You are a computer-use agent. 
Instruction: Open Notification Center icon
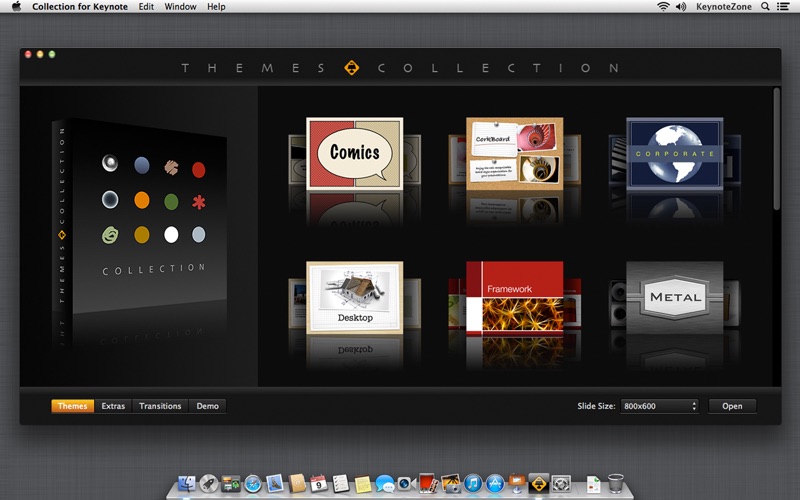coord(783,7)
